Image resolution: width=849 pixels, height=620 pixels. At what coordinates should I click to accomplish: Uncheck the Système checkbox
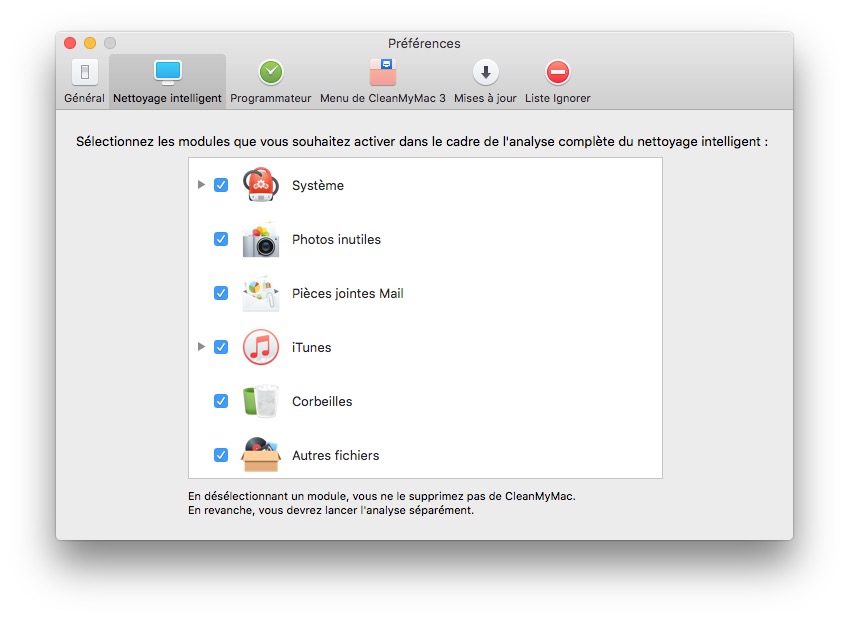point(221,185)
